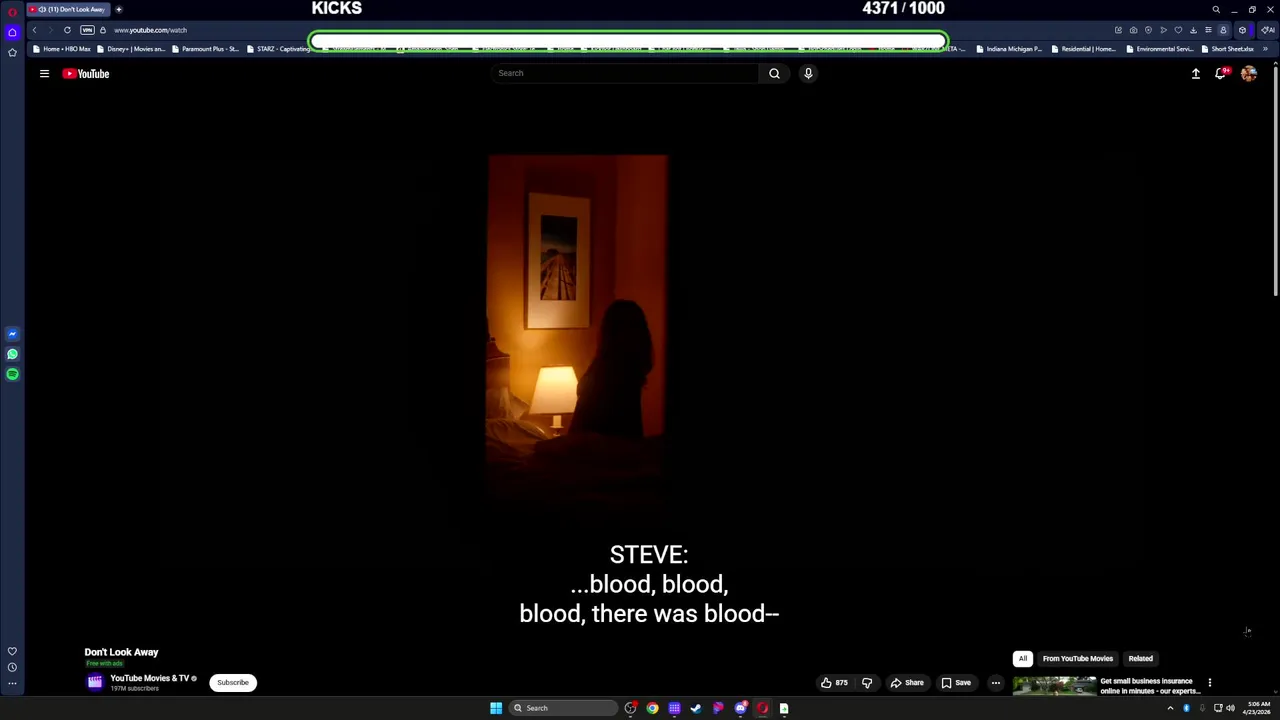Open the YouTube Create upload icon
Screen dimensions: 1280x720
(1195, 73)
